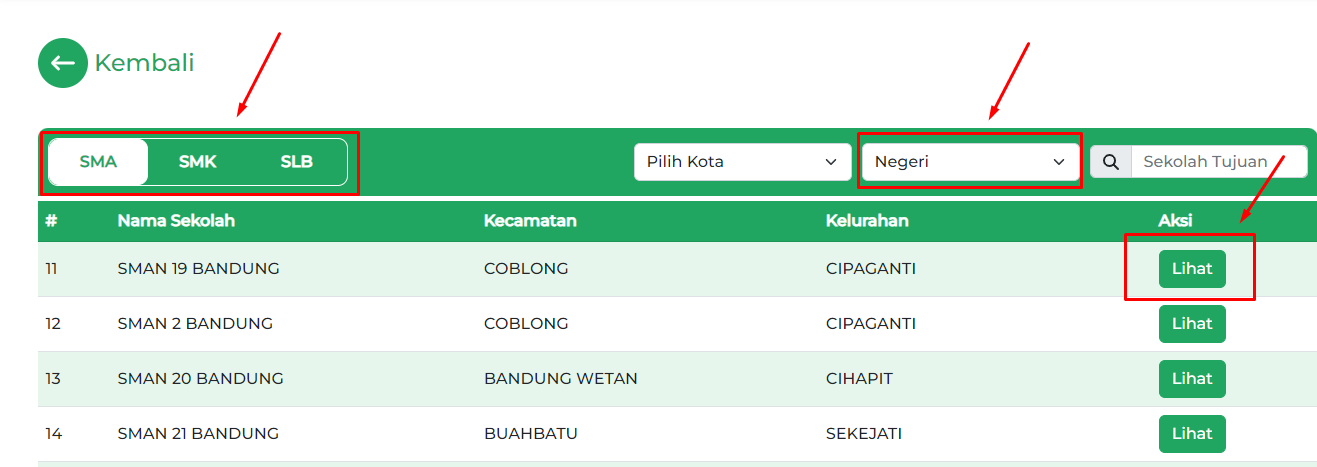The image size is (1317, 467).
Task: Open Lihat for SMAN 21 BANDUNG
Action: (1192, 434)
